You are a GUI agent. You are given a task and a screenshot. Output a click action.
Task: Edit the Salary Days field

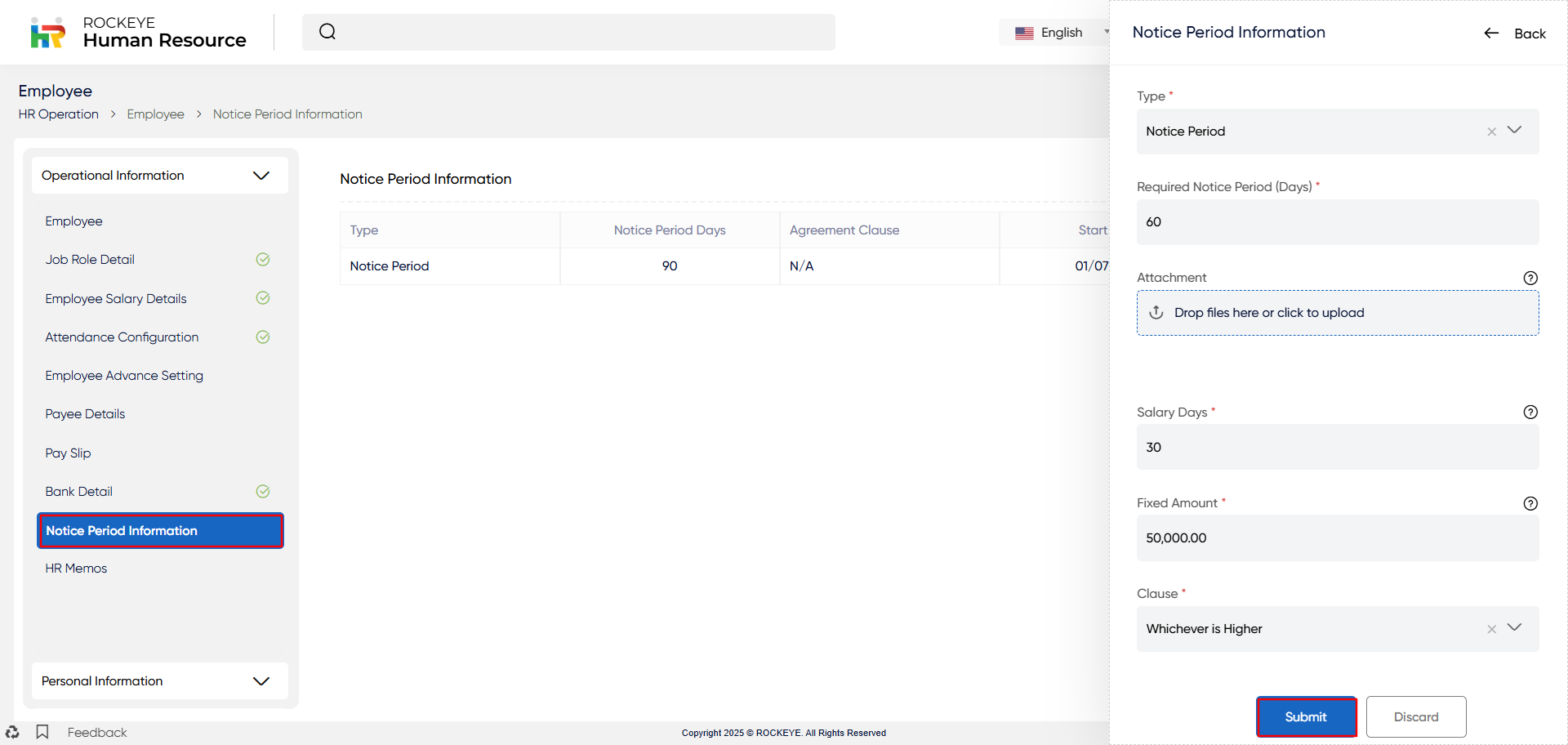coord(1338,447)
